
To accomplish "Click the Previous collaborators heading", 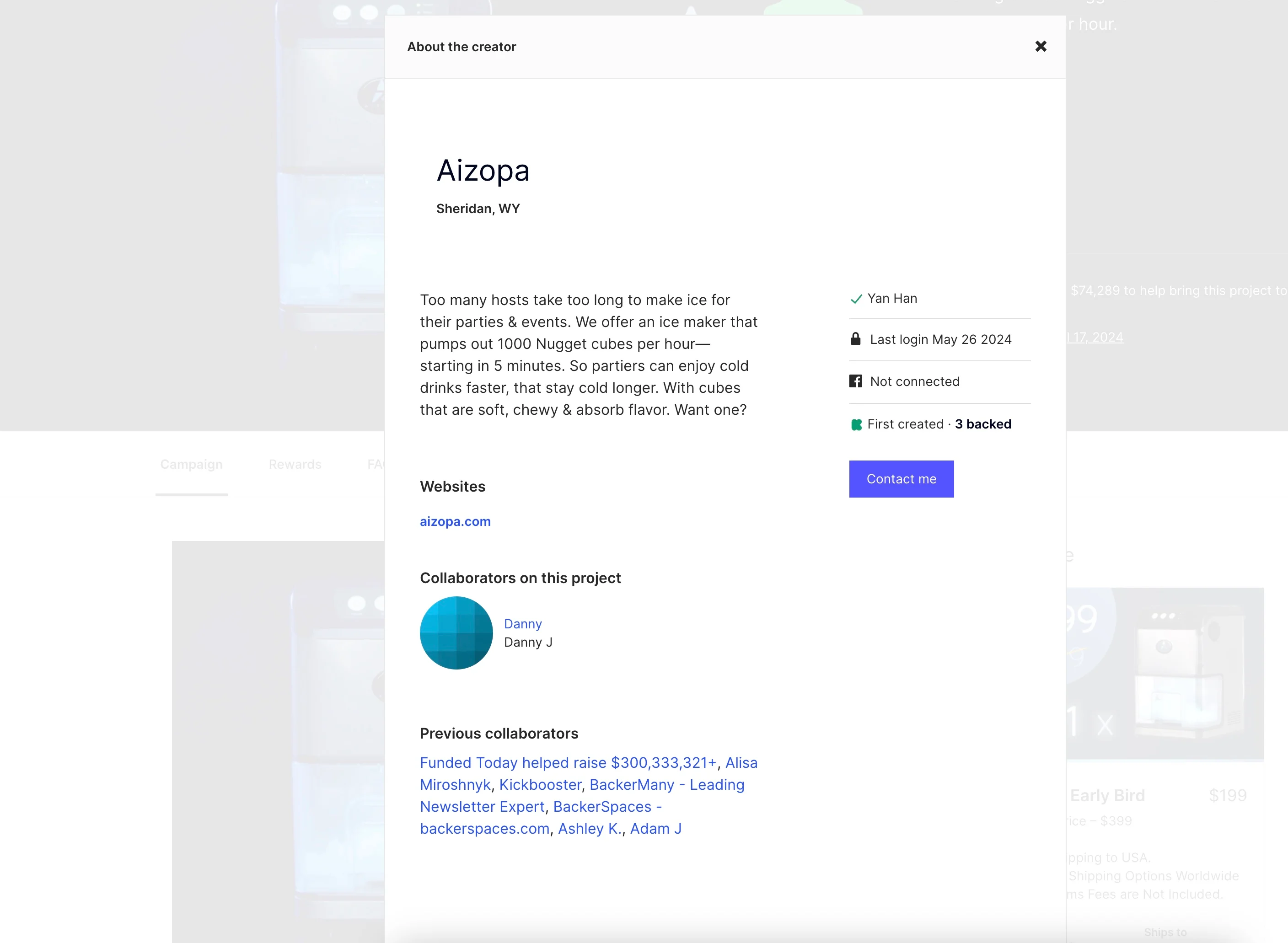I will 499,734.
